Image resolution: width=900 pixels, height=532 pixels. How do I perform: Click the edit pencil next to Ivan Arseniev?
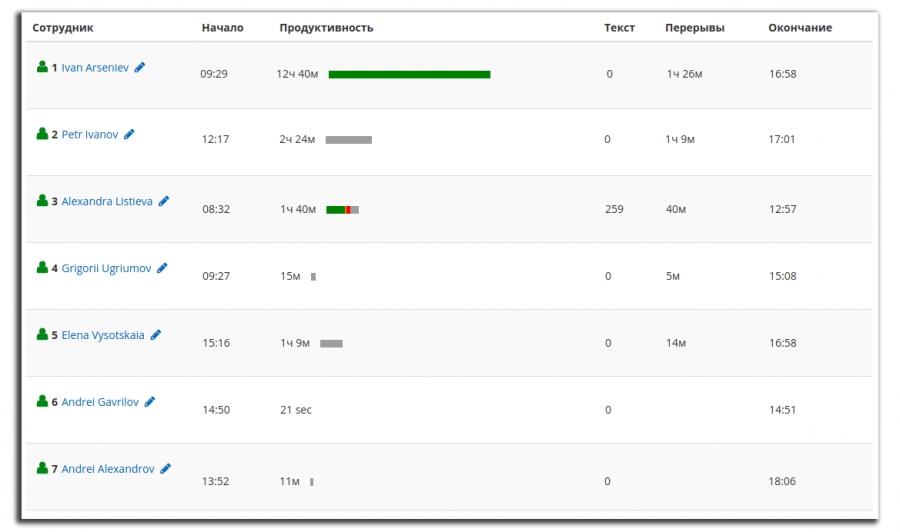coord(139,68)
